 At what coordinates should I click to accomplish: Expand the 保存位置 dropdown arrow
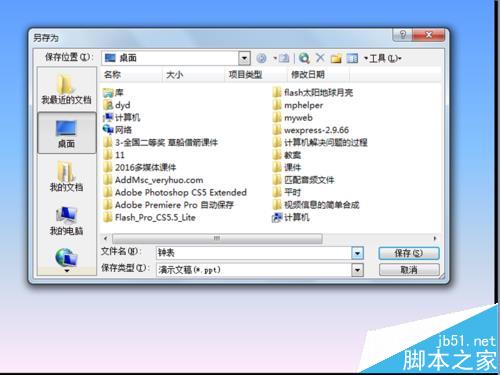point(244,58)
